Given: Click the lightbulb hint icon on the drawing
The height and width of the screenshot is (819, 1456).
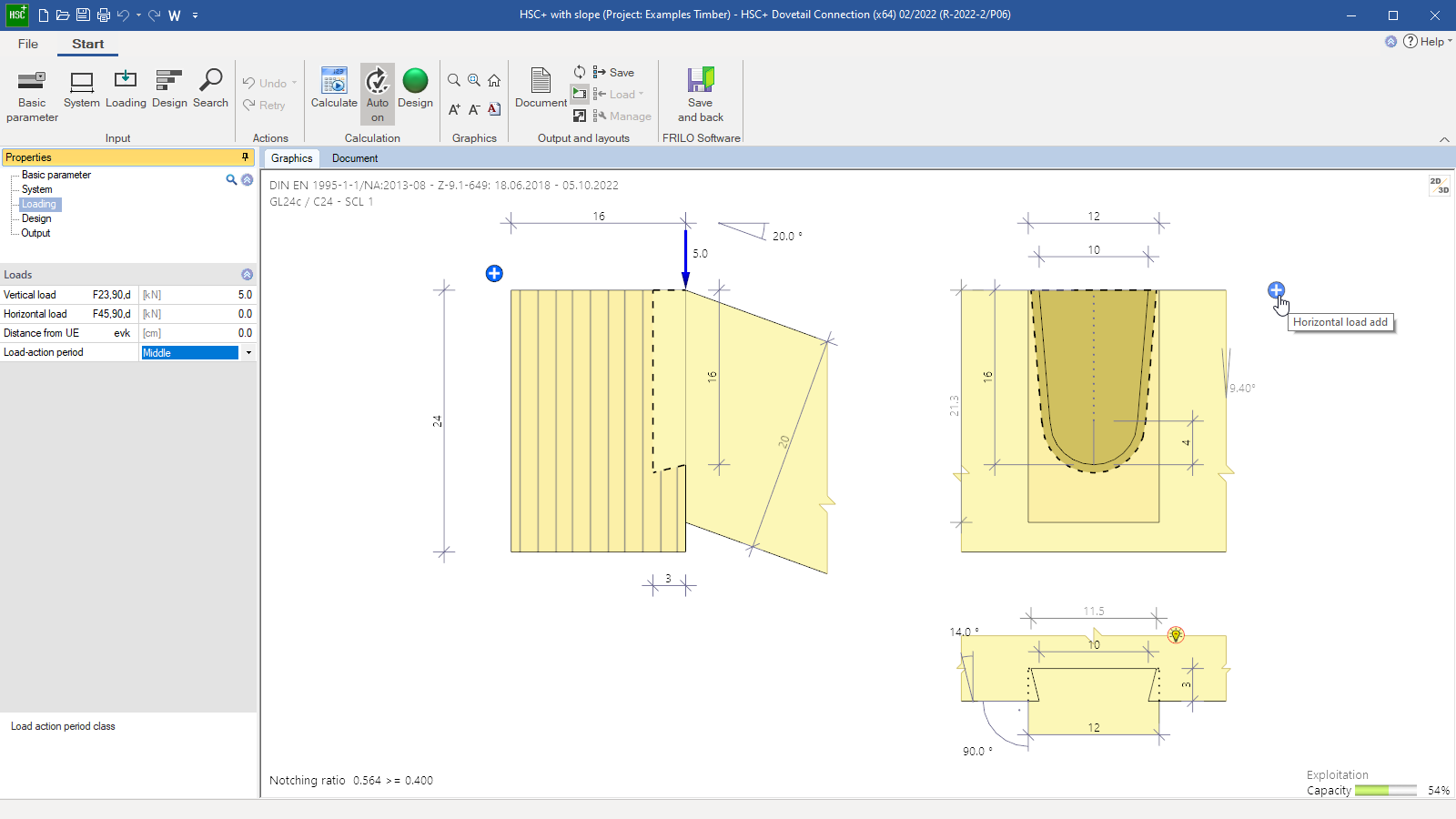Looking at the screenshot, I should (1176, 635).
